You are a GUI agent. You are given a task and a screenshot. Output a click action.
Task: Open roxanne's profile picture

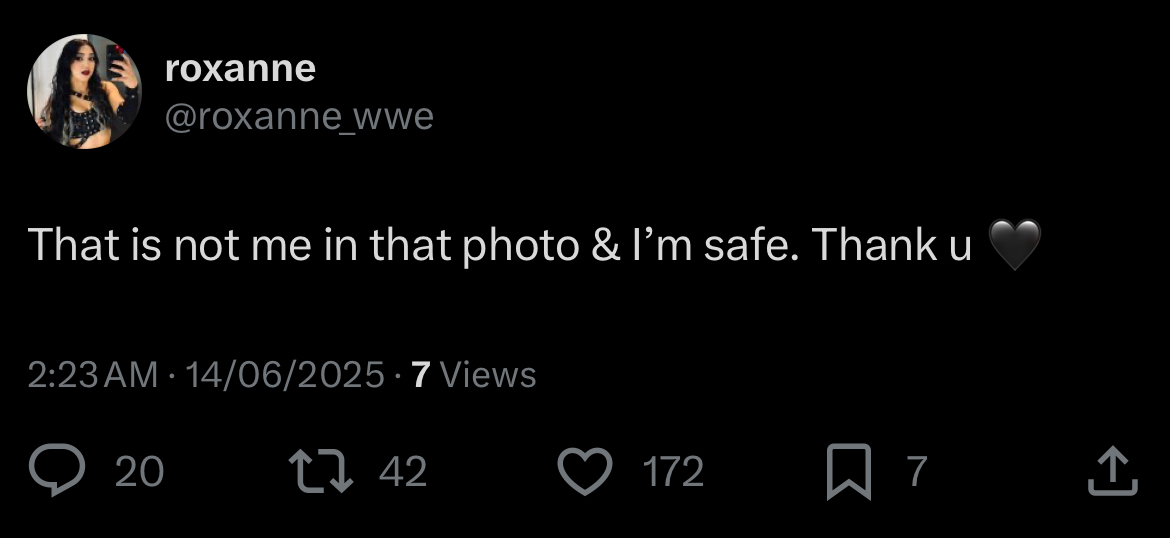84,92
